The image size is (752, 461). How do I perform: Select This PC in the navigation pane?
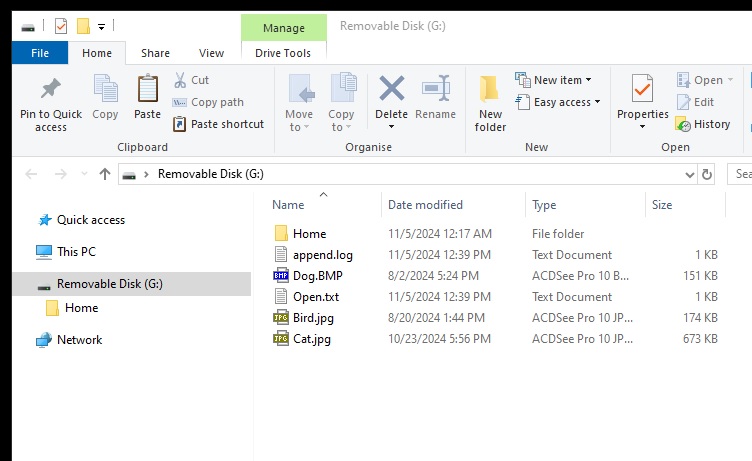tap(76, 252)
